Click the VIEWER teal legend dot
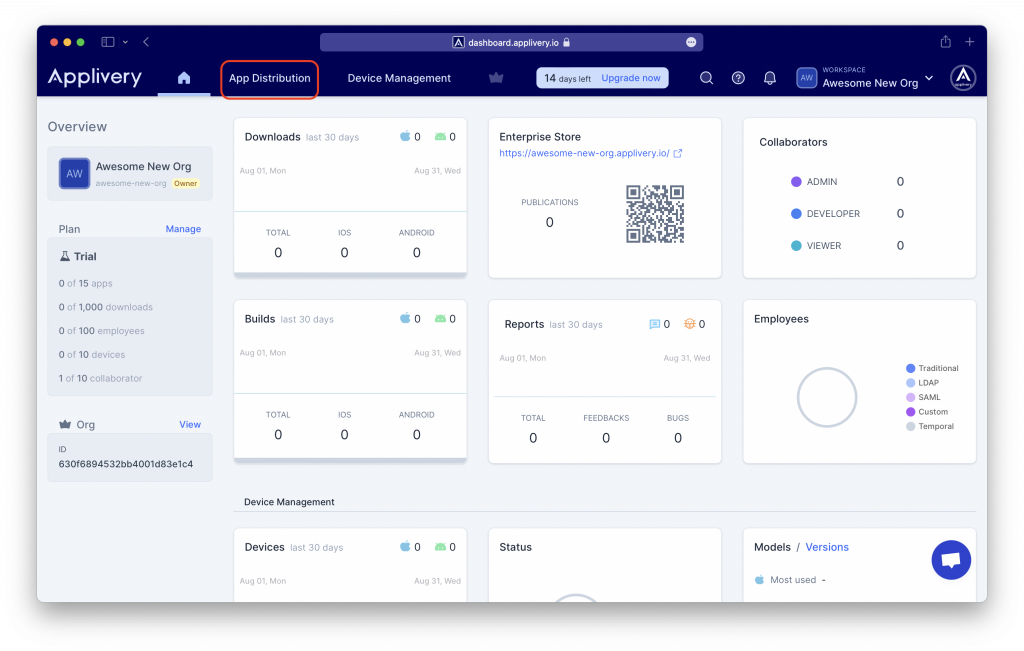The image size is (1024, 651). [x=796, y=246]
